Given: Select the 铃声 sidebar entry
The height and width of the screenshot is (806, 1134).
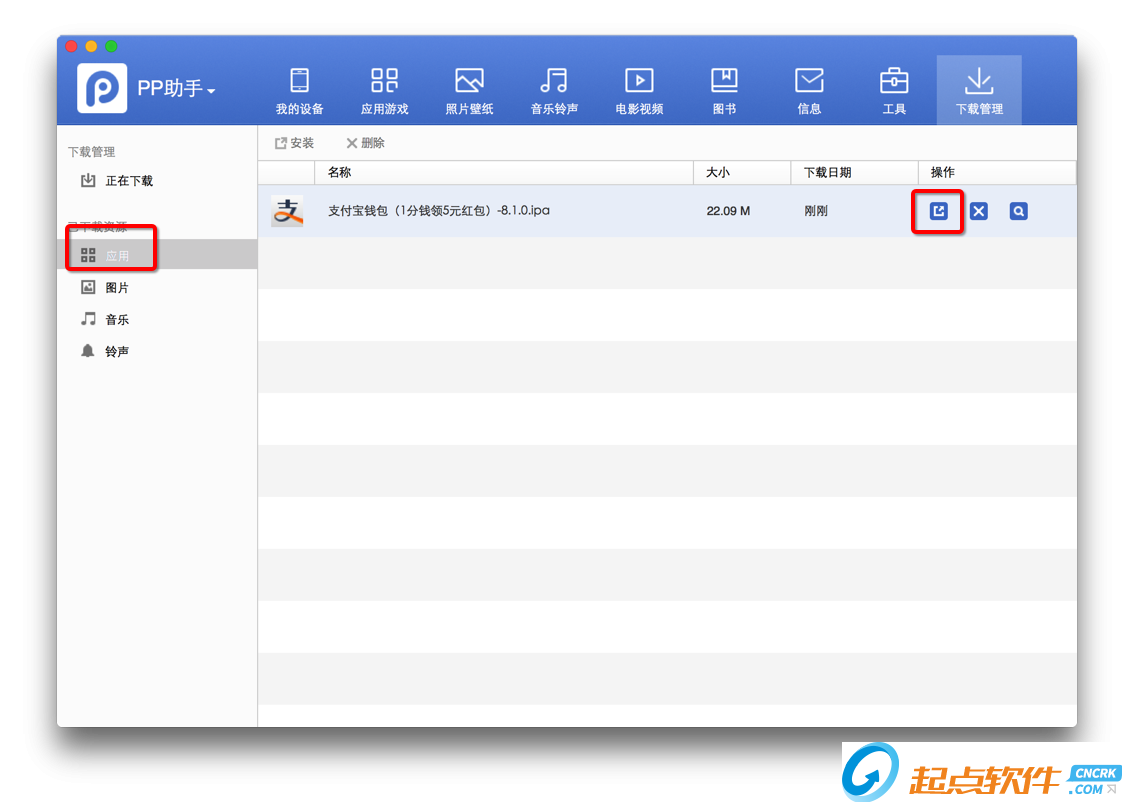Looking at the screenshot, I should pos(115,351).
